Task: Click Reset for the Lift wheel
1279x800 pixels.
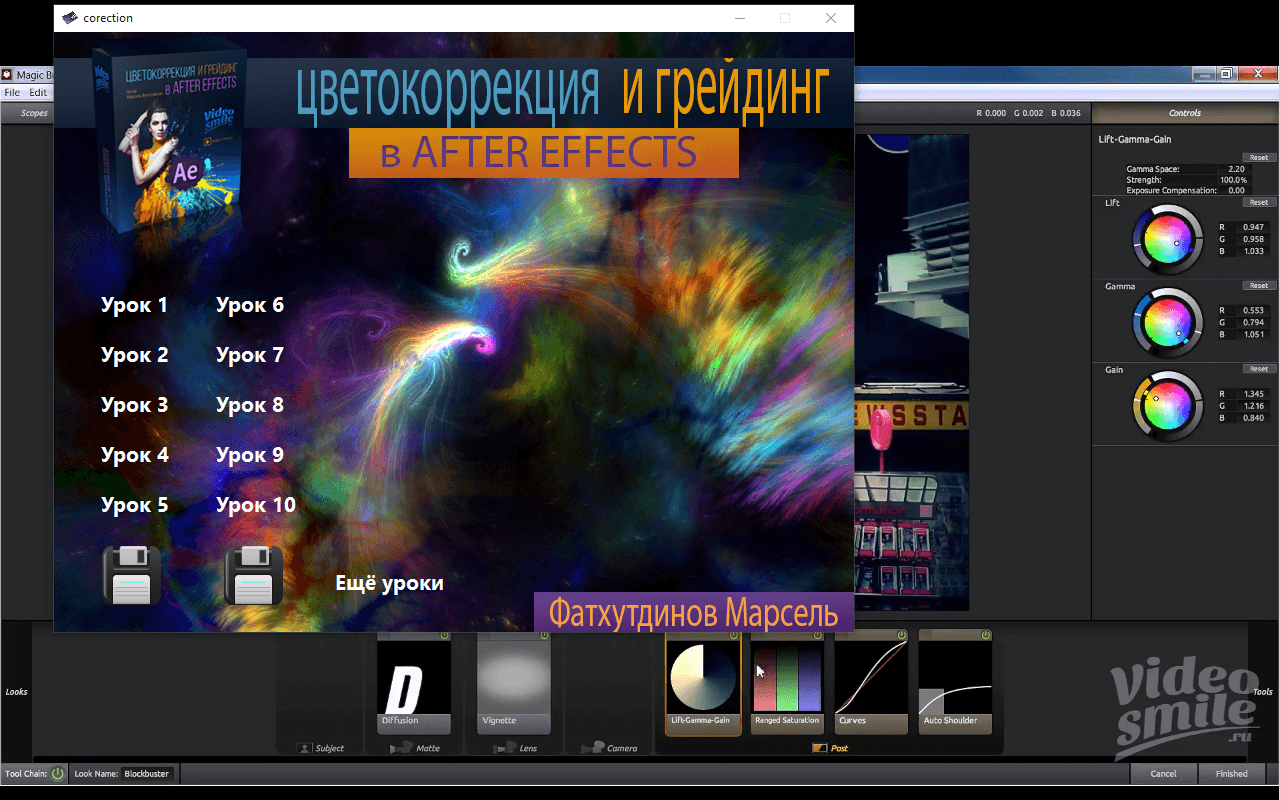Action: pos(1259,202)
